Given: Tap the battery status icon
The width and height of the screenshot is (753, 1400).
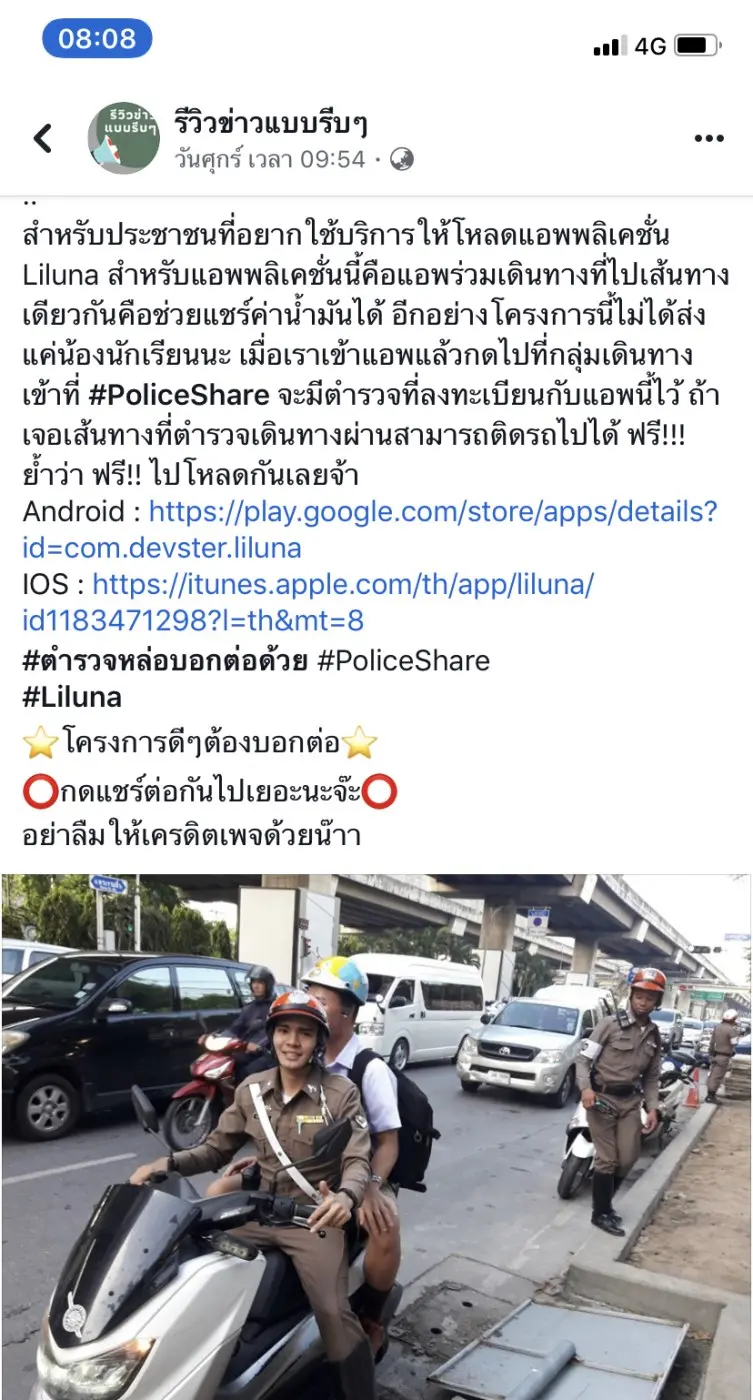Looking at the screenshot, I should pyautogui.click(x=697, y=45).
